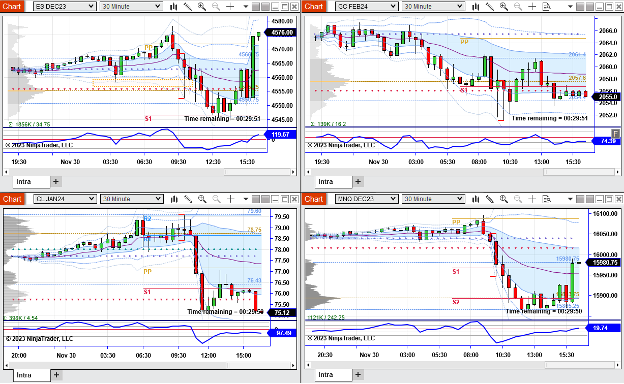Click the horizontal scrollbar thumb of GC FEB24 chart
The height and width of the screenshot is (384, 624).
coord(579,172)
